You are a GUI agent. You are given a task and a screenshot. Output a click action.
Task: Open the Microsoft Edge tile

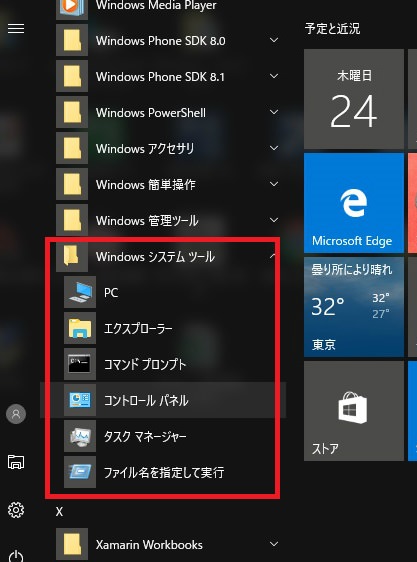(354, 203)
